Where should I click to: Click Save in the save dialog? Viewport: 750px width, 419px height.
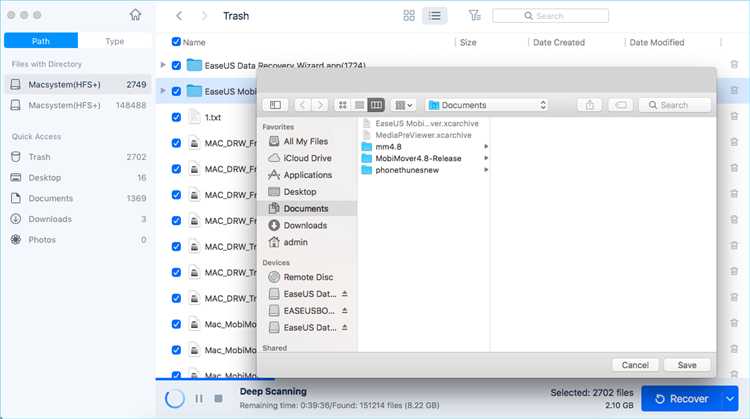[687, 365]
